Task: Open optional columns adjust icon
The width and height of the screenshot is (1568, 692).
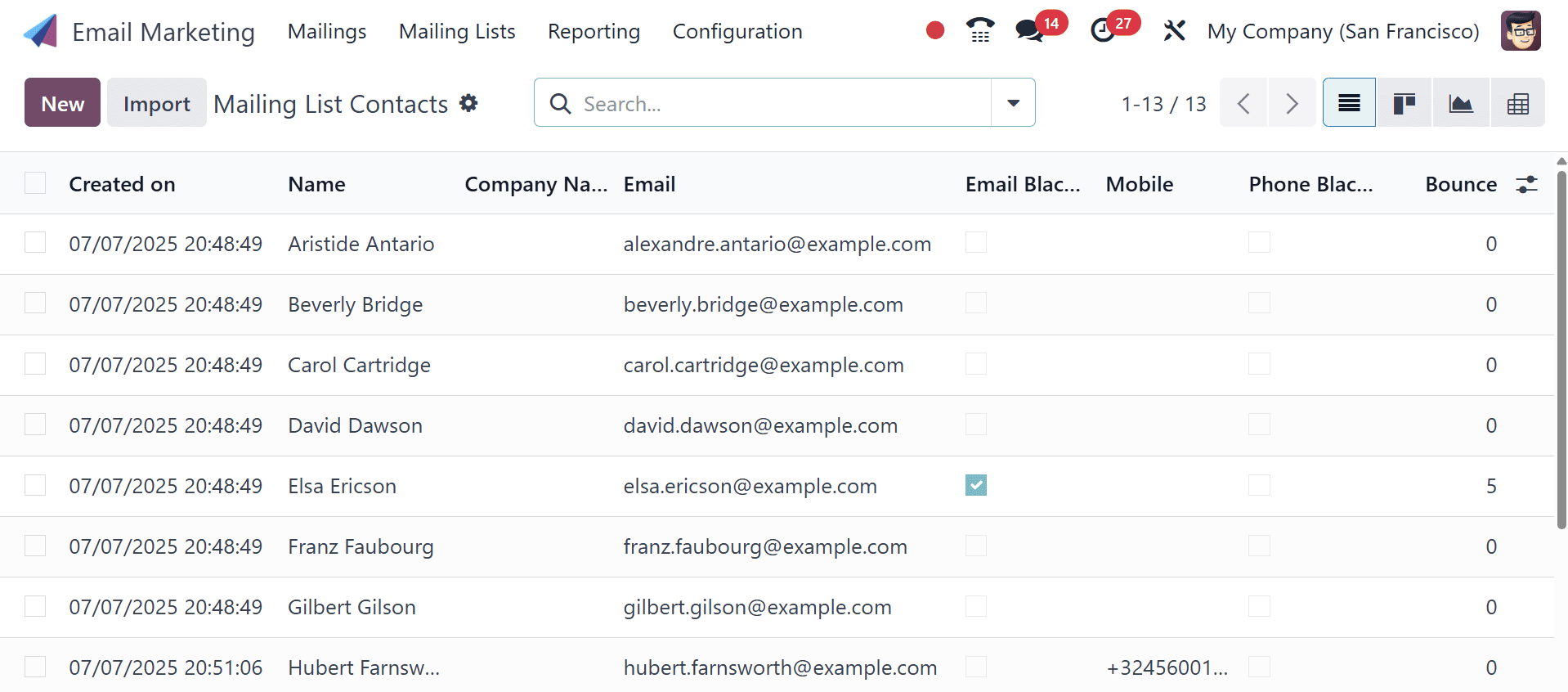Action: pos(1526,184)
